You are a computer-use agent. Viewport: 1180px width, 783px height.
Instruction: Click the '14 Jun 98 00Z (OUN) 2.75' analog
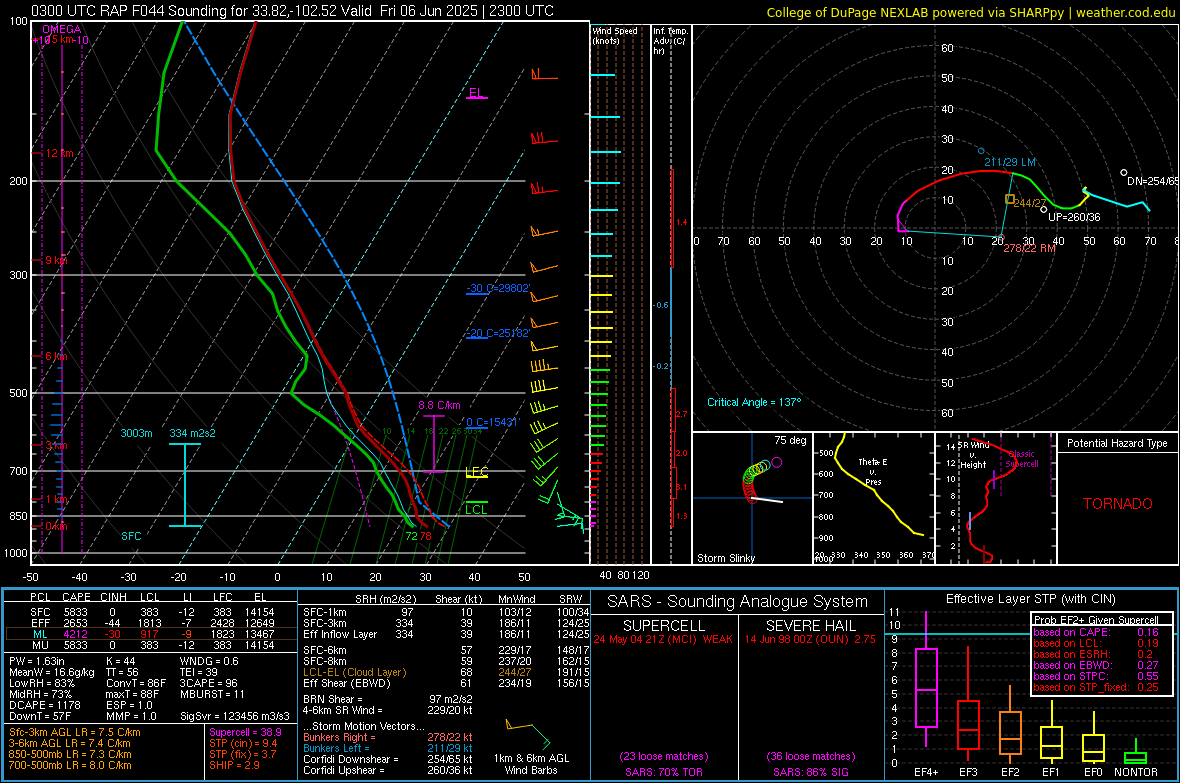click(x=810, y=639)
